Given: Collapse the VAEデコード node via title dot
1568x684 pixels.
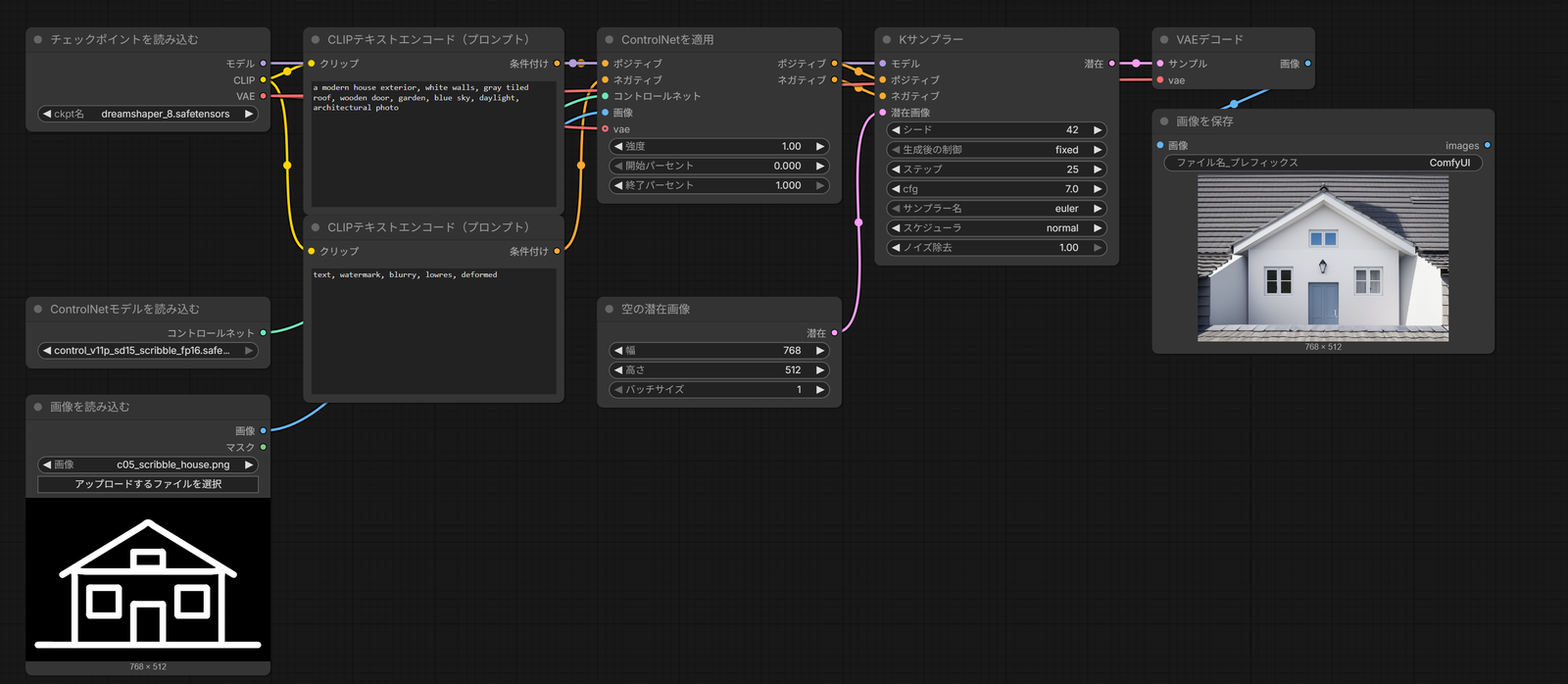Looking at the screenshot, I should [x=1164, y=40].
